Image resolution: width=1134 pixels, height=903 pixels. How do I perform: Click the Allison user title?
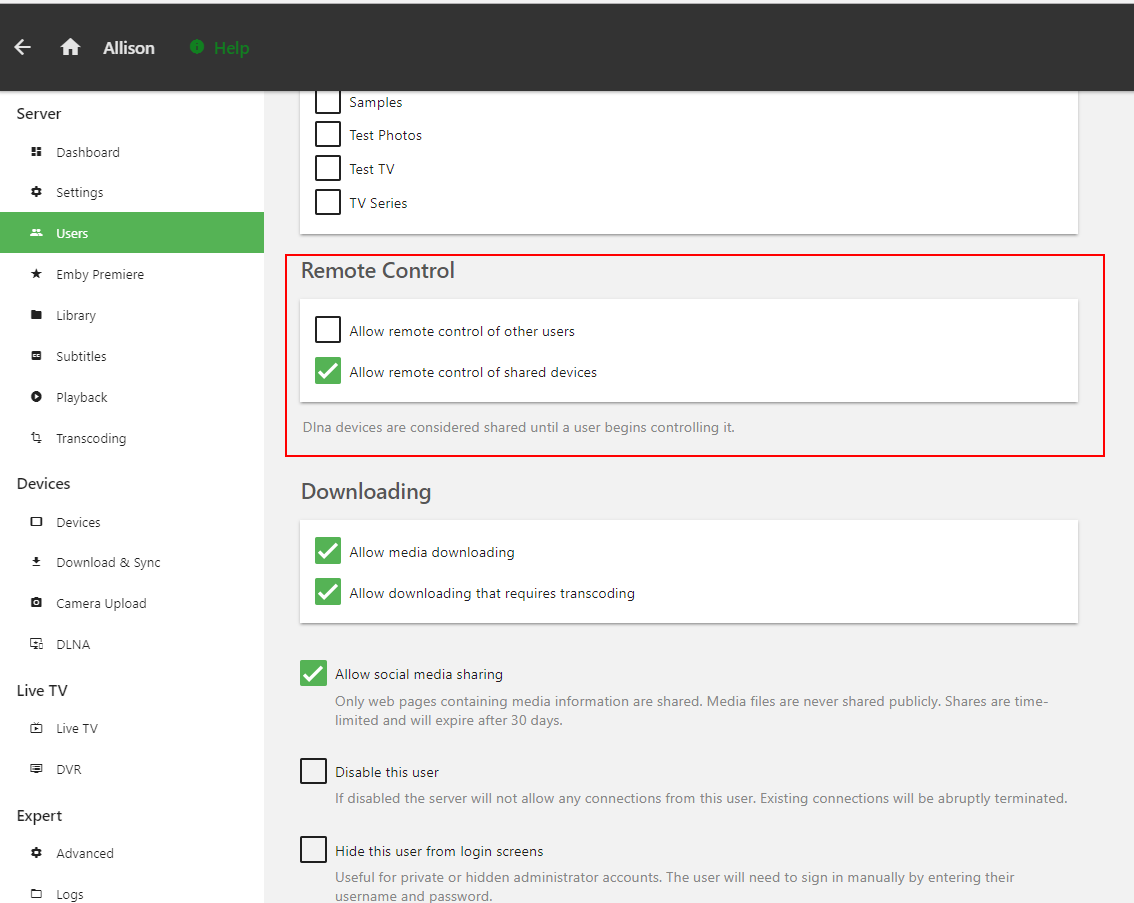pyautogui.click(x=129, y=48)
